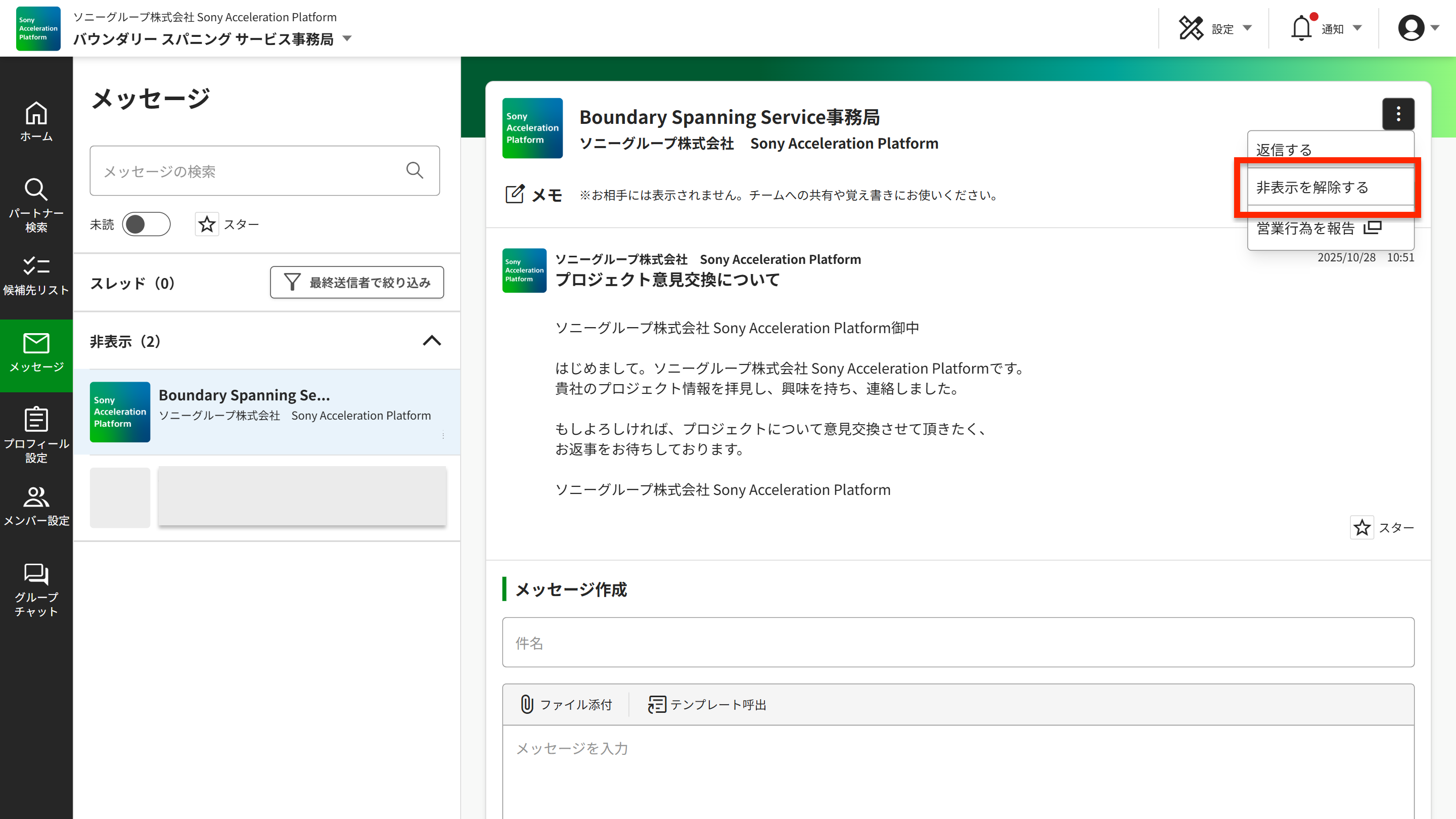Open the candidate list (候補先リスト)
The height and width of the screenshot is (819, 1456).
click(36, 276)
